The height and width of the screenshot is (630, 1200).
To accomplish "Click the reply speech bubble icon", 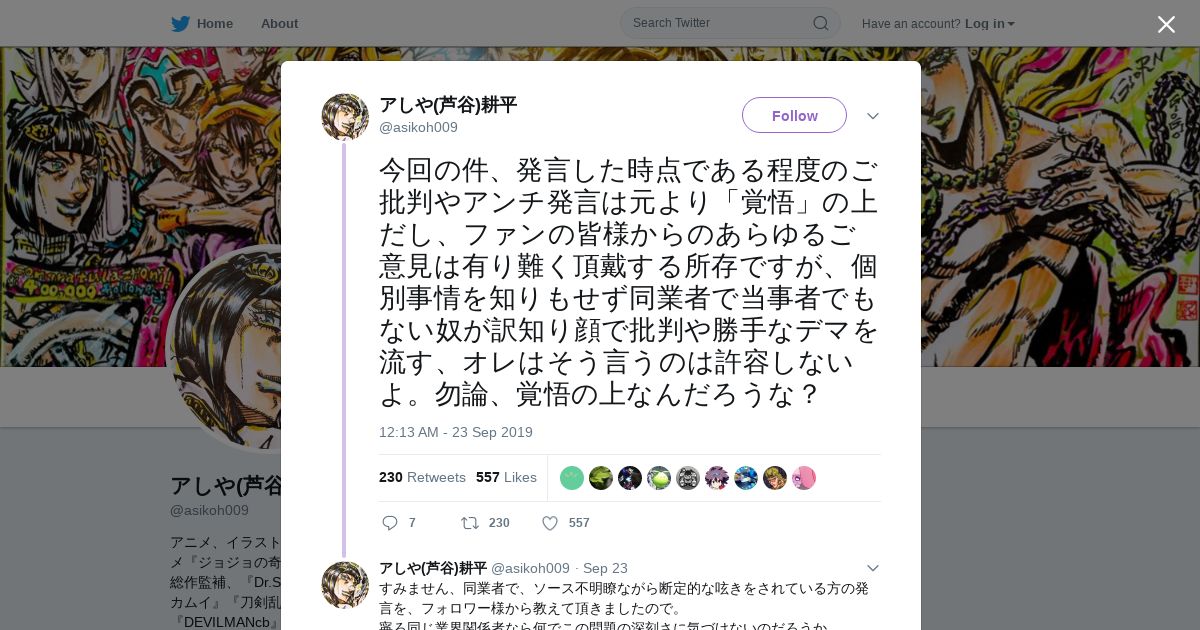I will 390,523.
